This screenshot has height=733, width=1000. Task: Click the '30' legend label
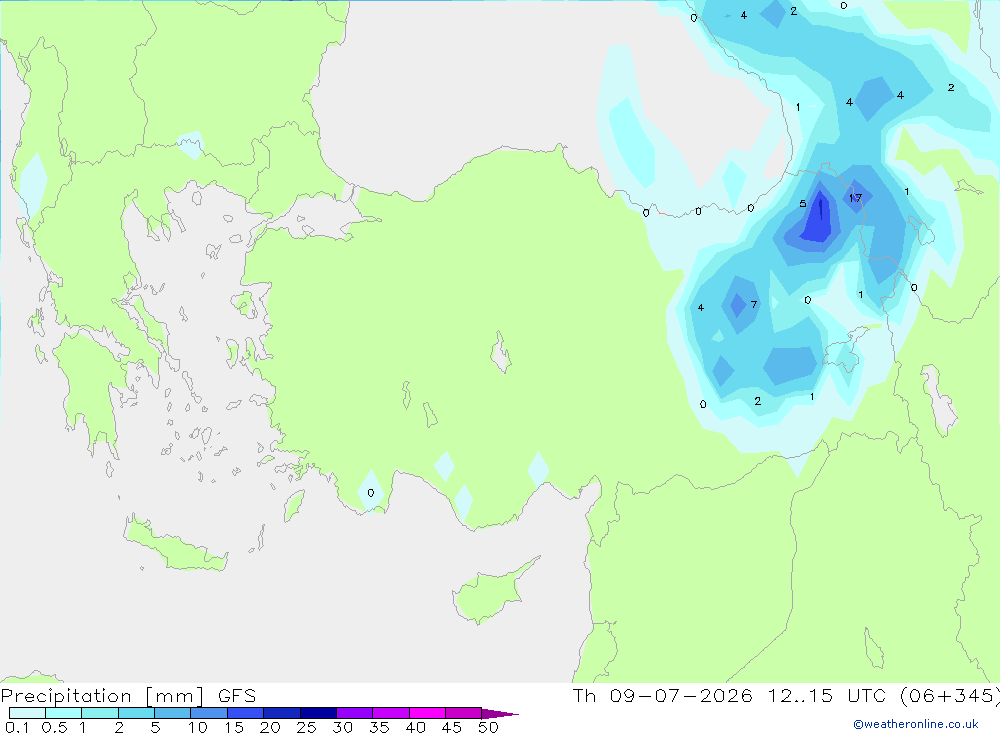pos(342,727)
